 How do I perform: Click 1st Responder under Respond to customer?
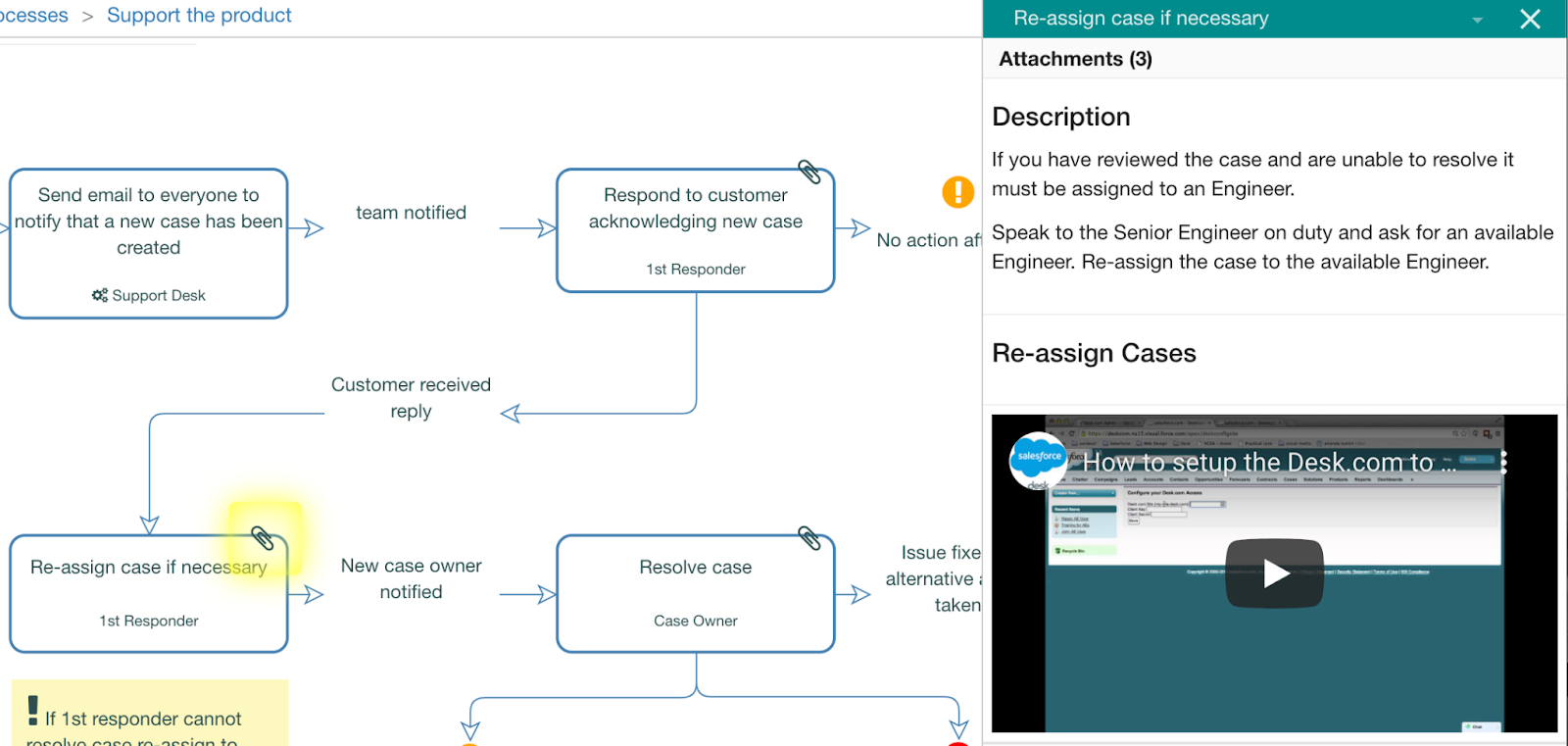[x=696, y=269]
